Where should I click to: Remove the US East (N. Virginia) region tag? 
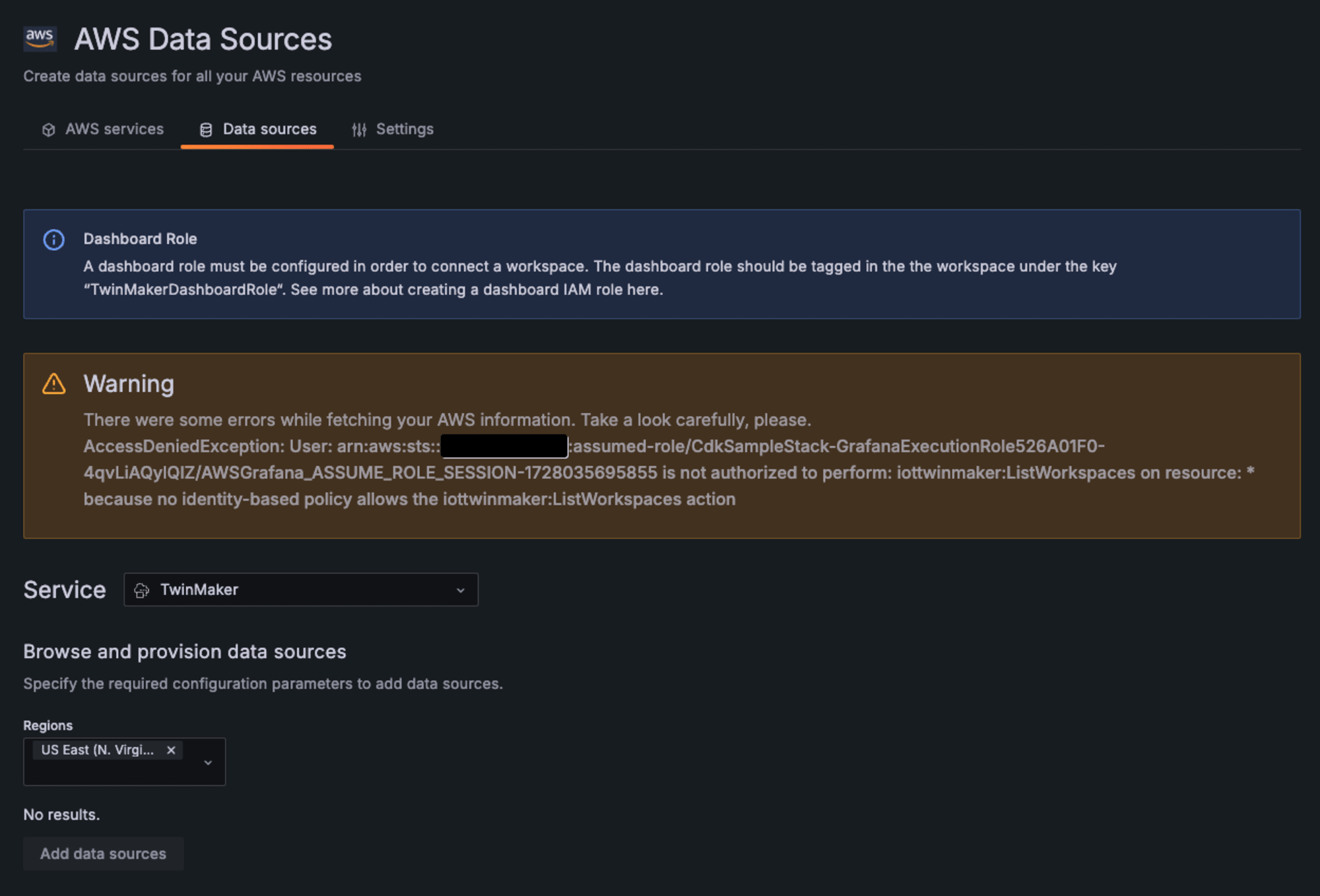171,750
